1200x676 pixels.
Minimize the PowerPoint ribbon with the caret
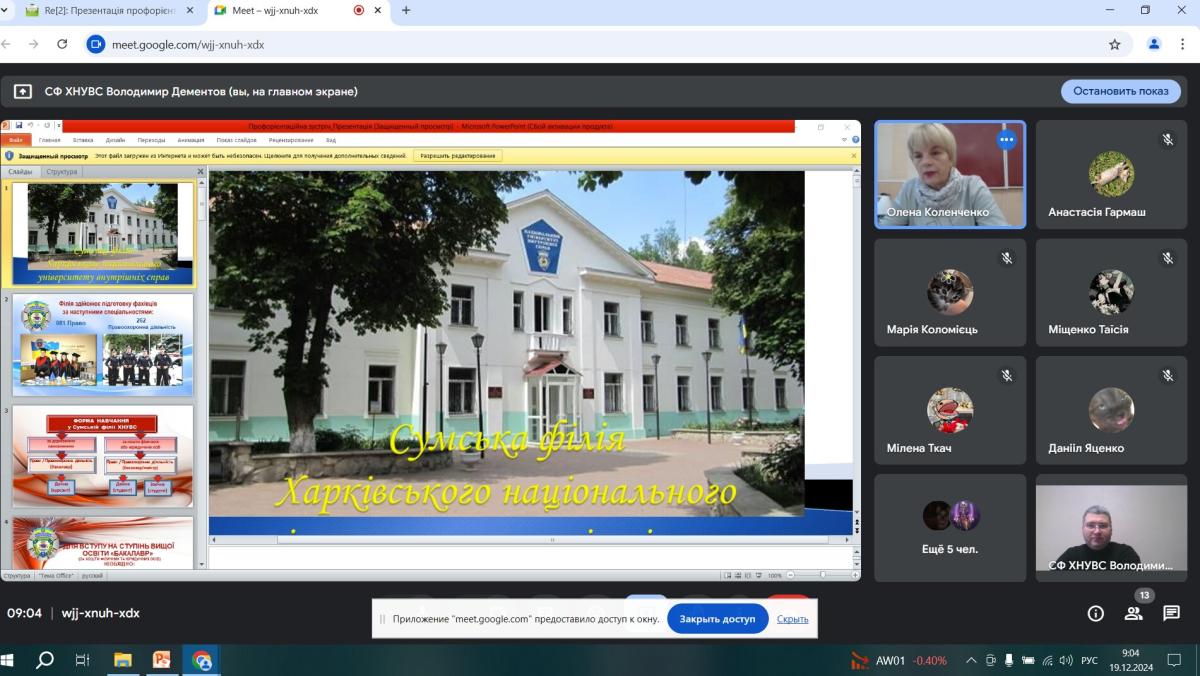tap(844, 140)
